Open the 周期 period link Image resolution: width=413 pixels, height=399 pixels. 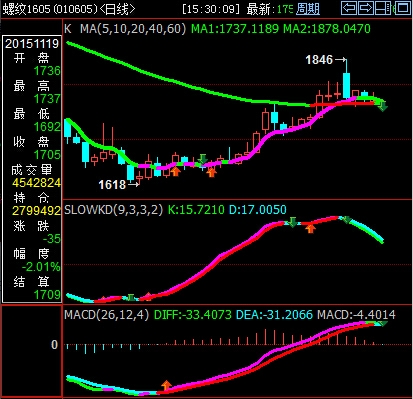308,9
